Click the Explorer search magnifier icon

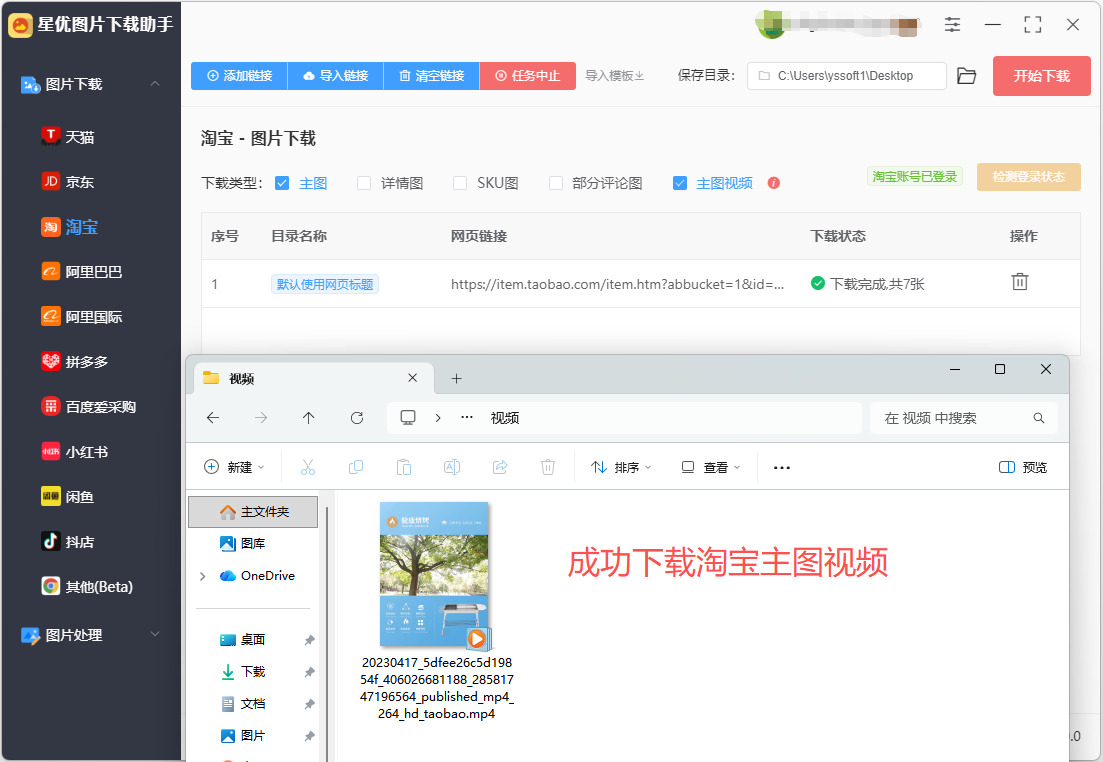1038,418
